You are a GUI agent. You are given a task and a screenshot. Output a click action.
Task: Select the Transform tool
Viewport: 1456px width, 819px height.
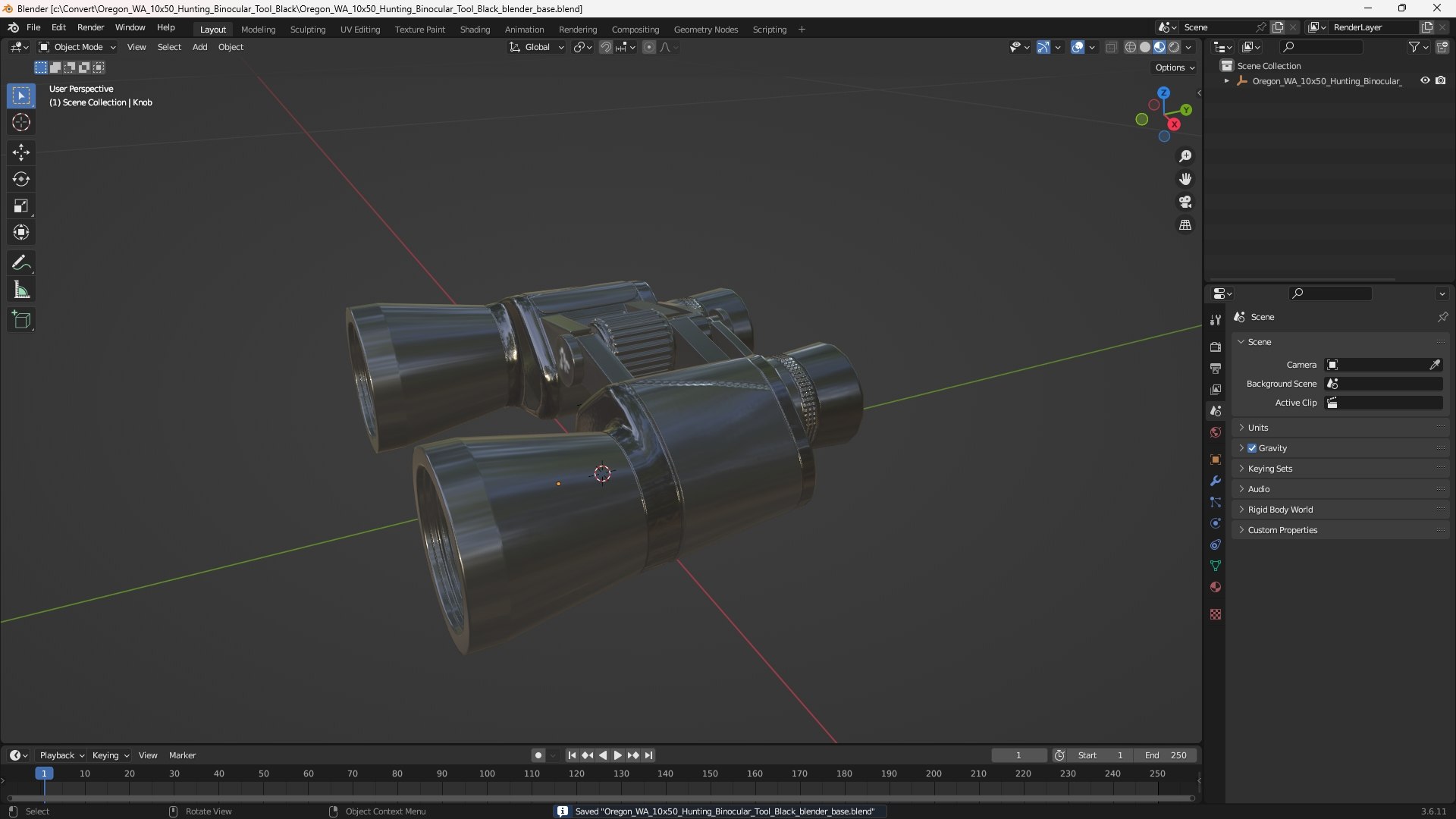[x=21, y=232]
